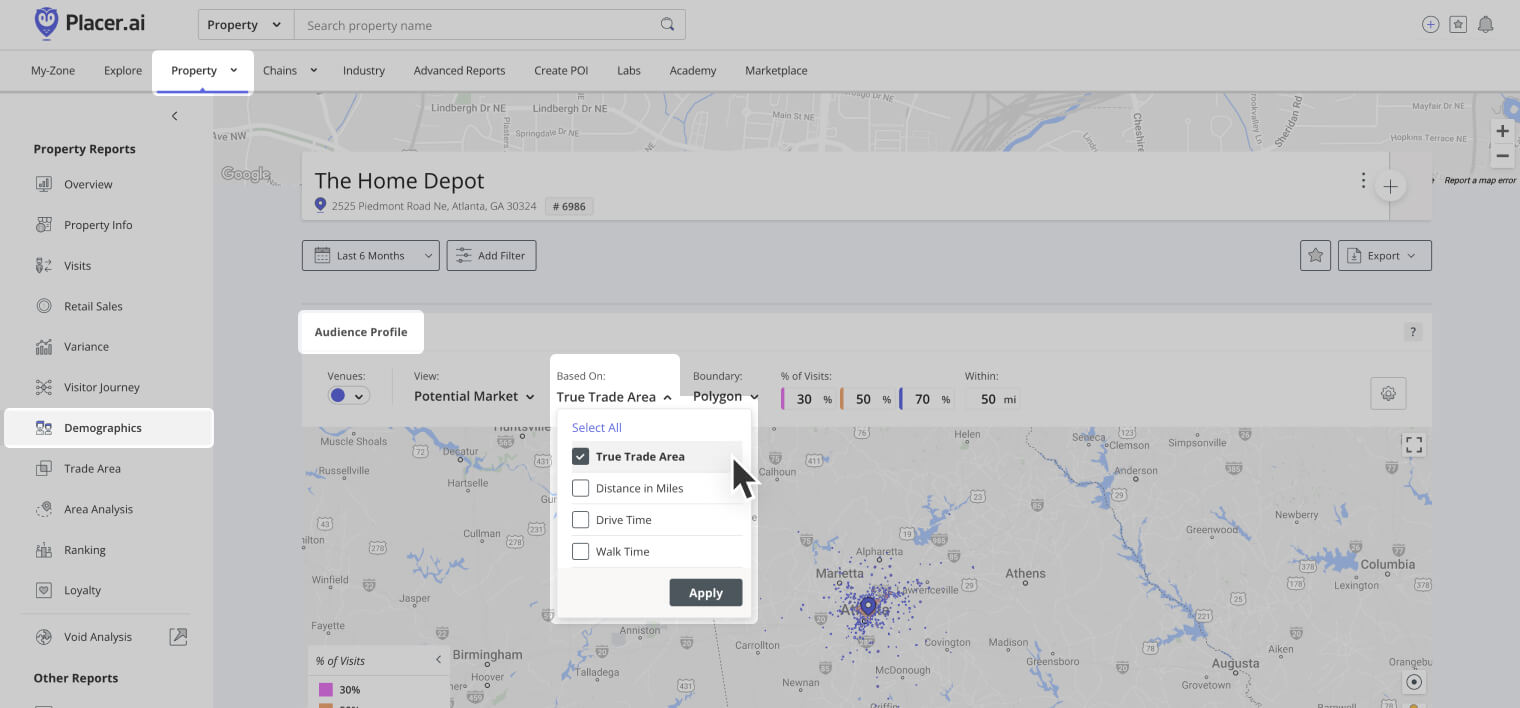
Task: Open the Export dropdown
Action: (x=1385, y=256)
